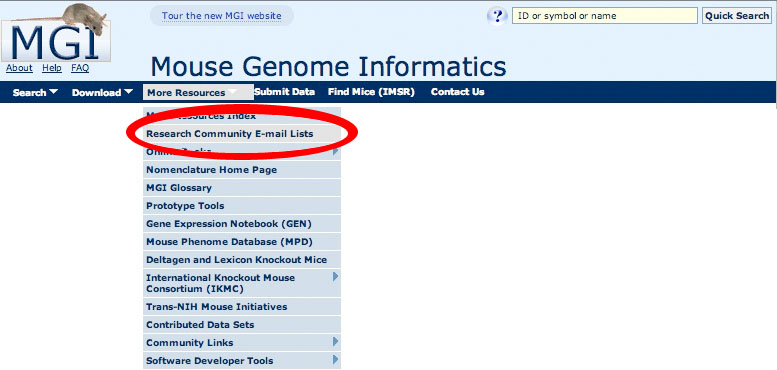Open Trans-NIH Mouse Initiatives
The width and height of the screenshot is (777, 370).
click(242, 307)
